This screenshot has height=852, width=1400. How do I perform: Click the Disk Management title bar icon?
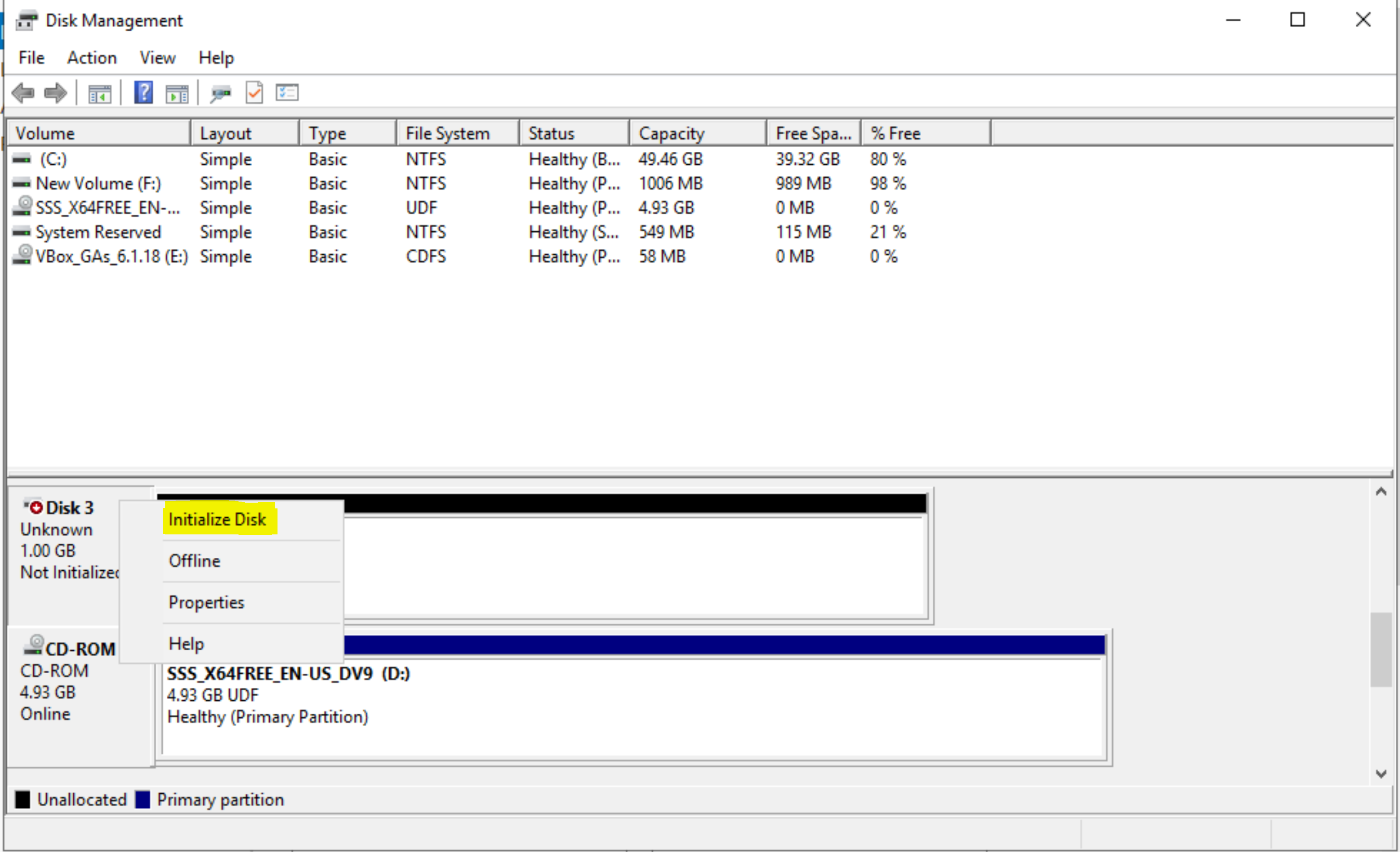pyautogui.click(x=27, y=20)
